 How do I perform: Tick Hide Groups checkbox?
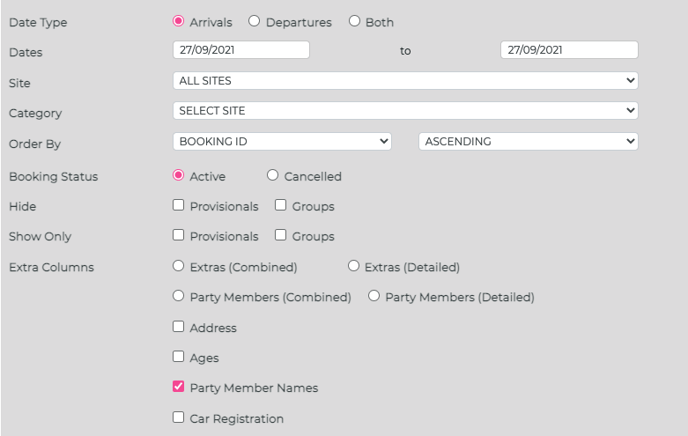pos(280,205)
